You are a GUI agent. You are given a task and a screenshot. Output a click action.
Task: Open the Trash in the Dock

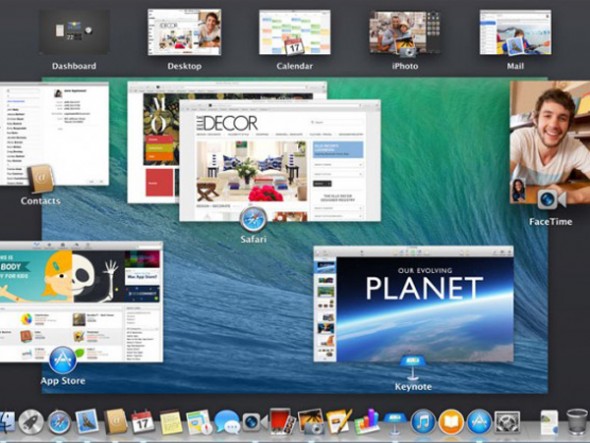[577, 422]
